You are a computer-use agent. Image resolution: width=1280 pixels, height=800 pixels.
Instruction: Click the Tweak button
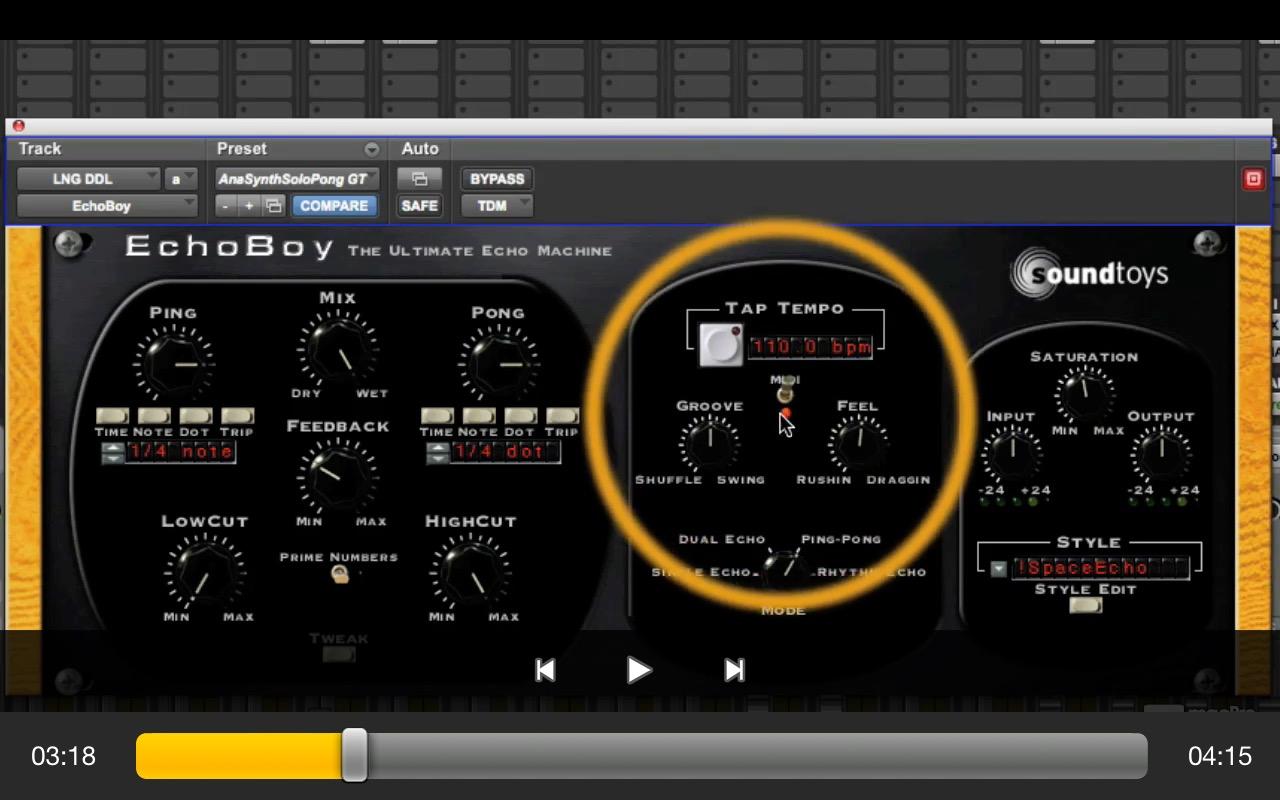tap(339, 655)
